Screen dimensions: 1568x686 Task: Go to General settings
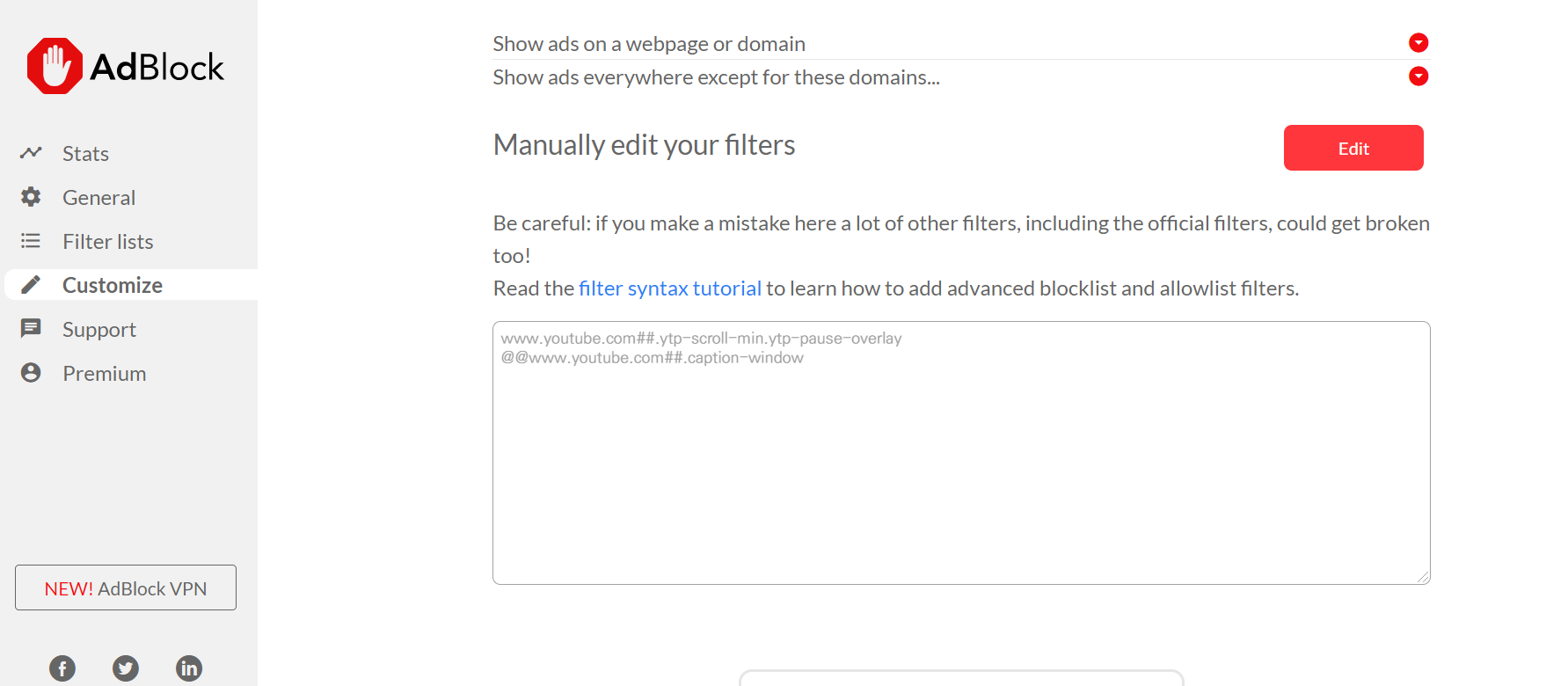pyautogui.click(x=98, y=198)
